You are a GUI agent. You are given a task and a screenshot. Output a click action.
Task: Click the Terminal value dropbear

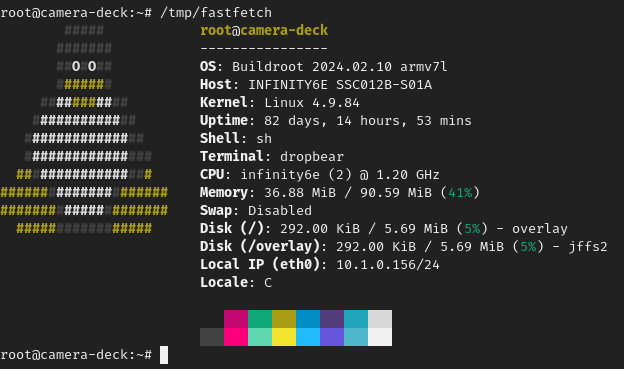[312, 157]
